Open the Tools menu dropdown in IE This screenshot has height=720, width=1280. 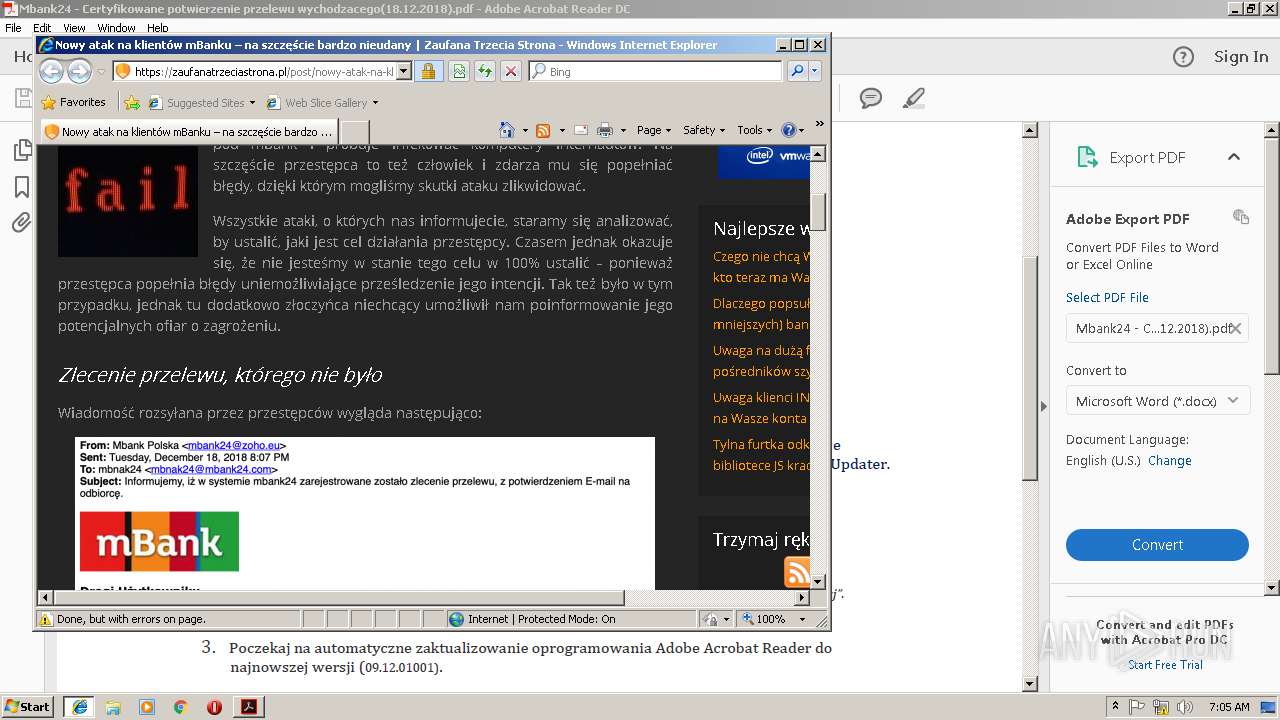coord(755,130)
